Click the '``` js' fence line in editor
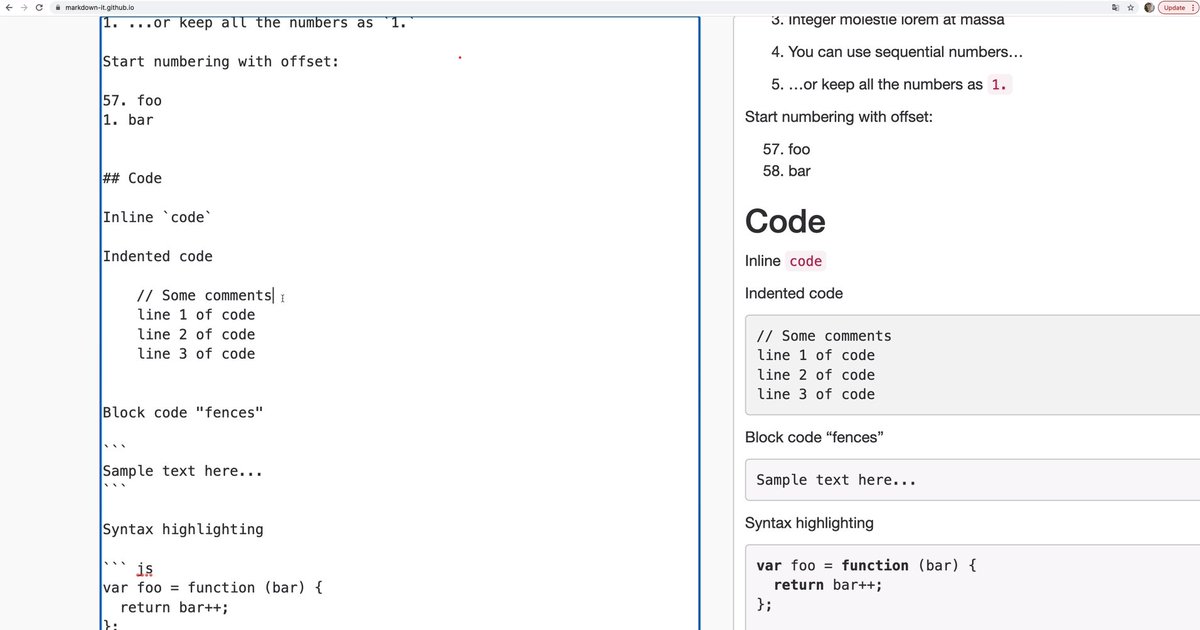Viewport: 1200px width, 630px height. coord(128,568)
